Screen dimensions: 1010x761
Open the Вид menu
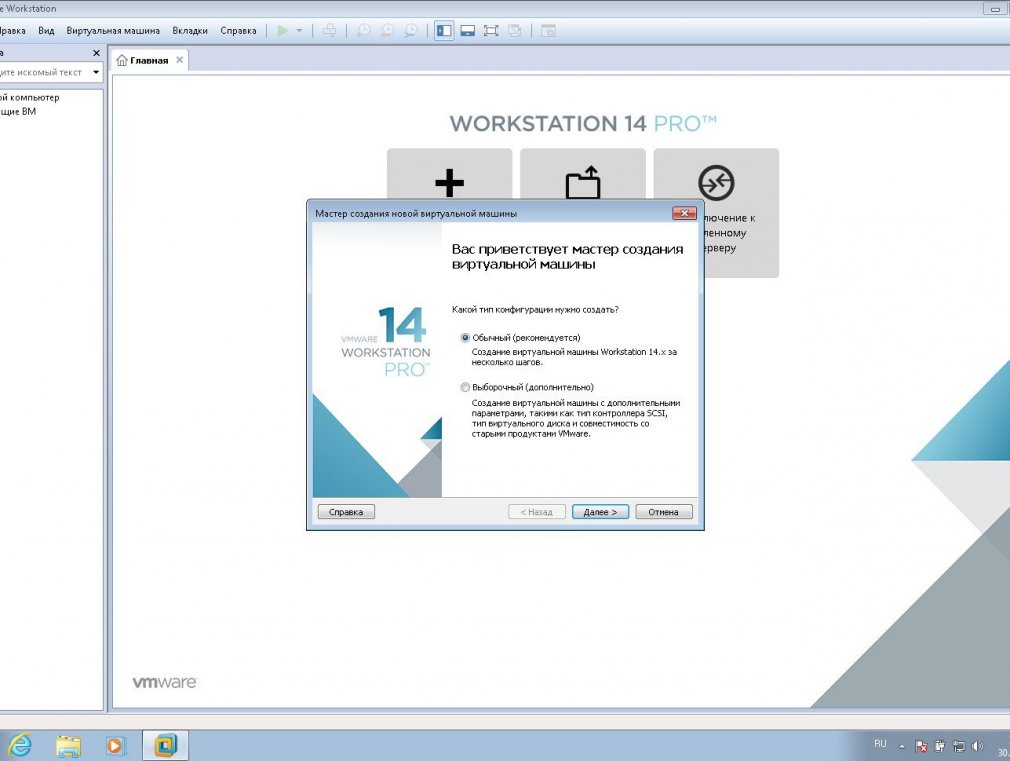(46, 30)
